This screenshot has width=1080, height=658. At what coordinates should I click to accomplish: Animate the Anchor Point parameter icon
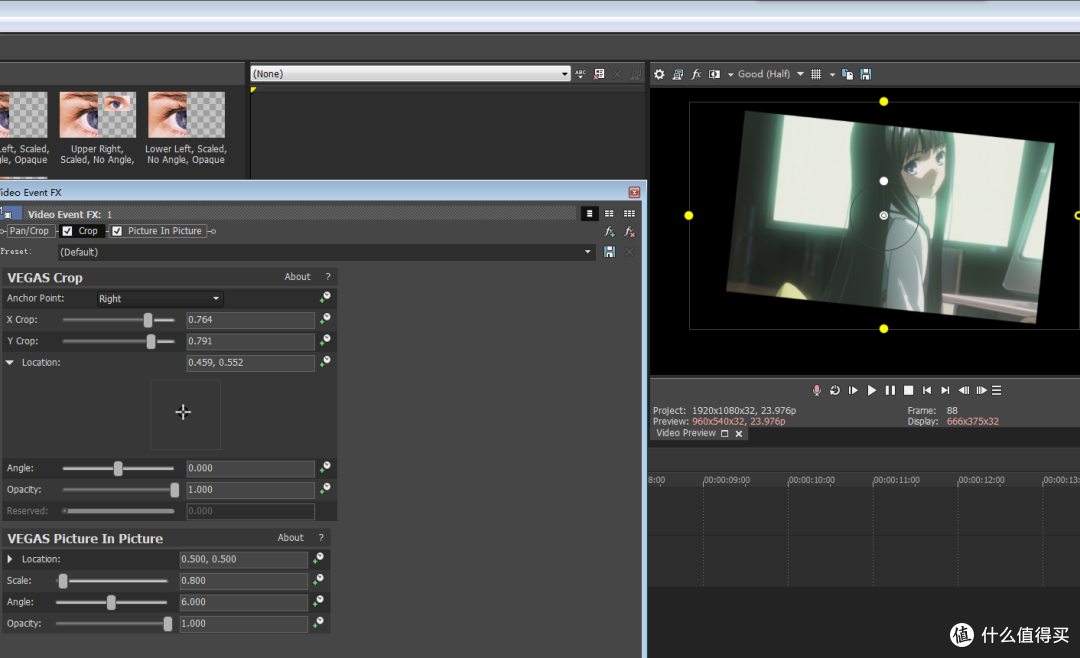tap(325, 297)
